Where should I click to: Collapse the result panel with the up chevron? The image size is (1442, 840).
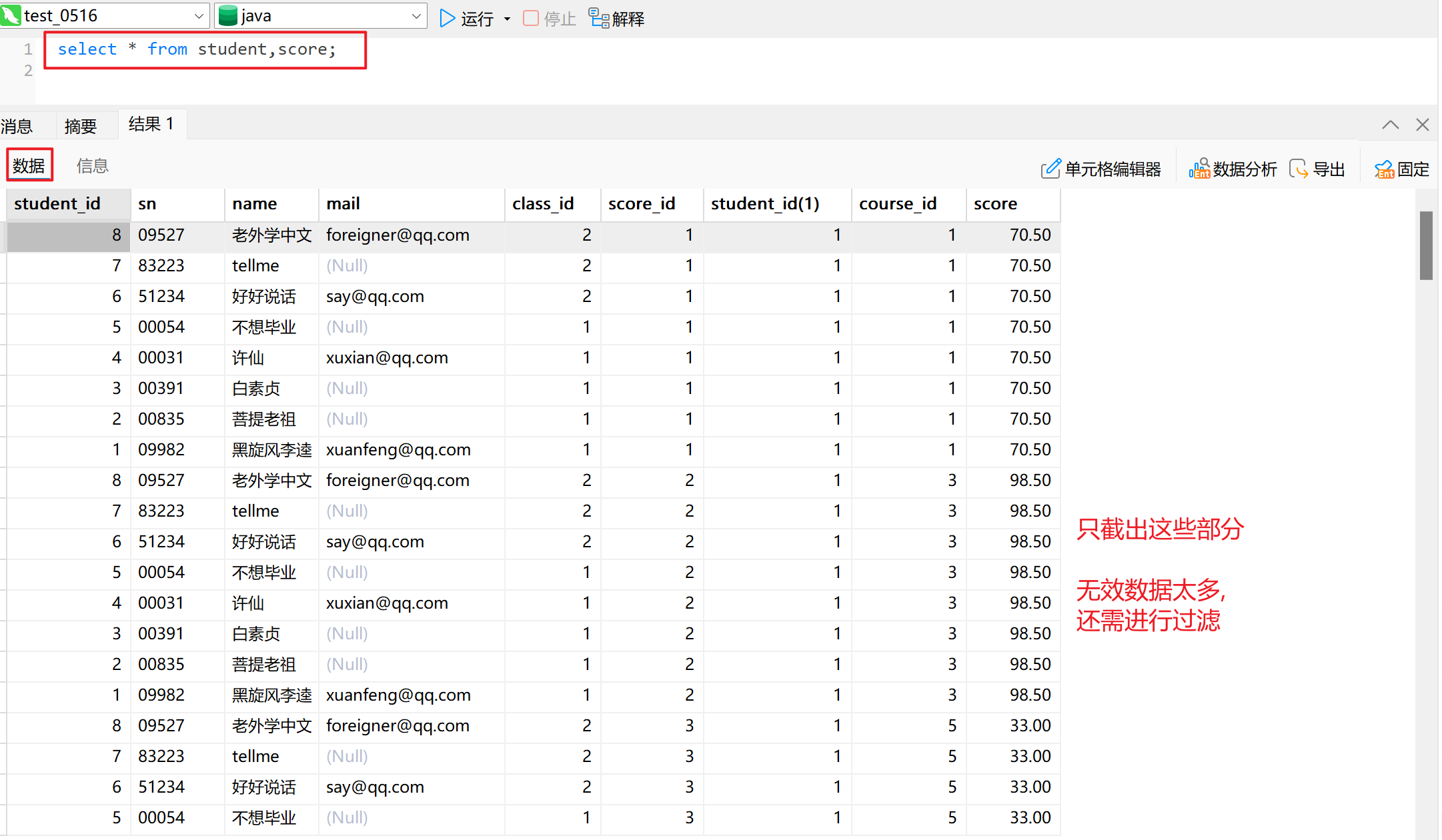[1390, 125]
